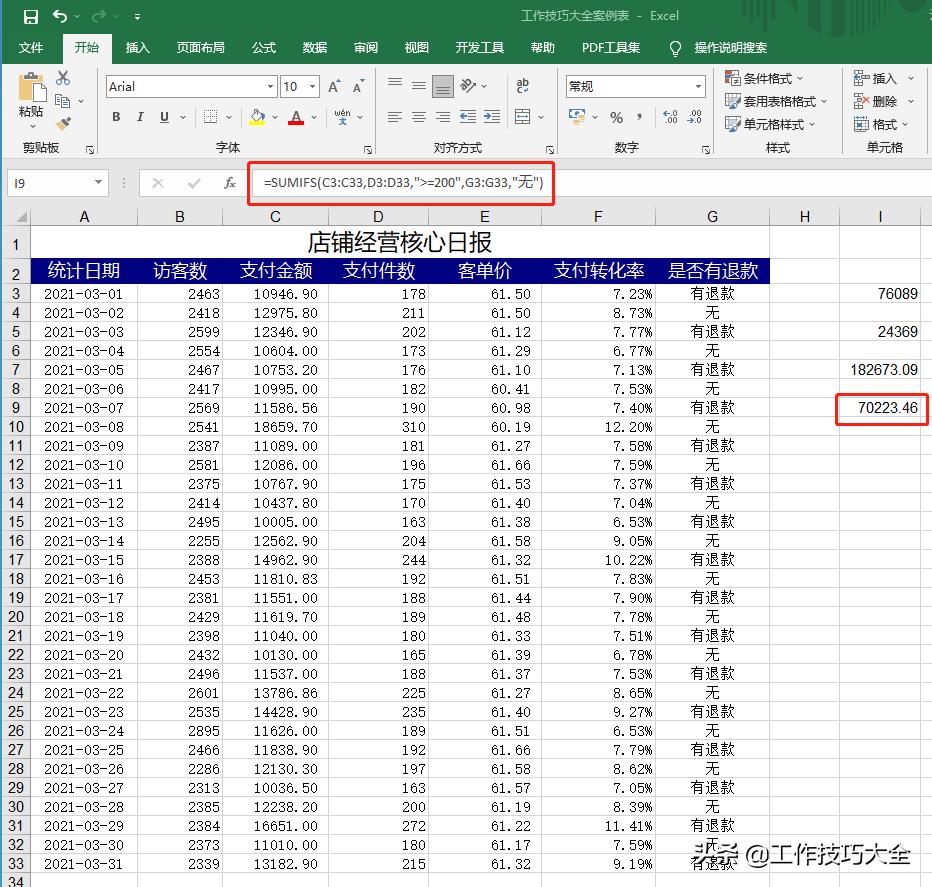Toggle underline formatting
Viewport: 932px width, 887px height.
click(163, 117)
